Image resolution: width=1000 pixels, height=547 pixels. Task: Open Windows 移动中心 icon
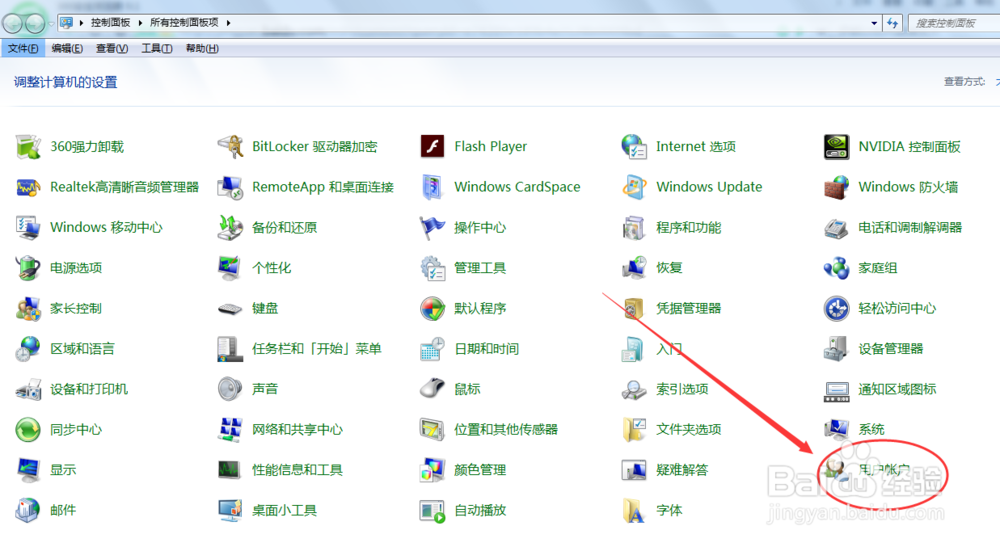[28, 228]
